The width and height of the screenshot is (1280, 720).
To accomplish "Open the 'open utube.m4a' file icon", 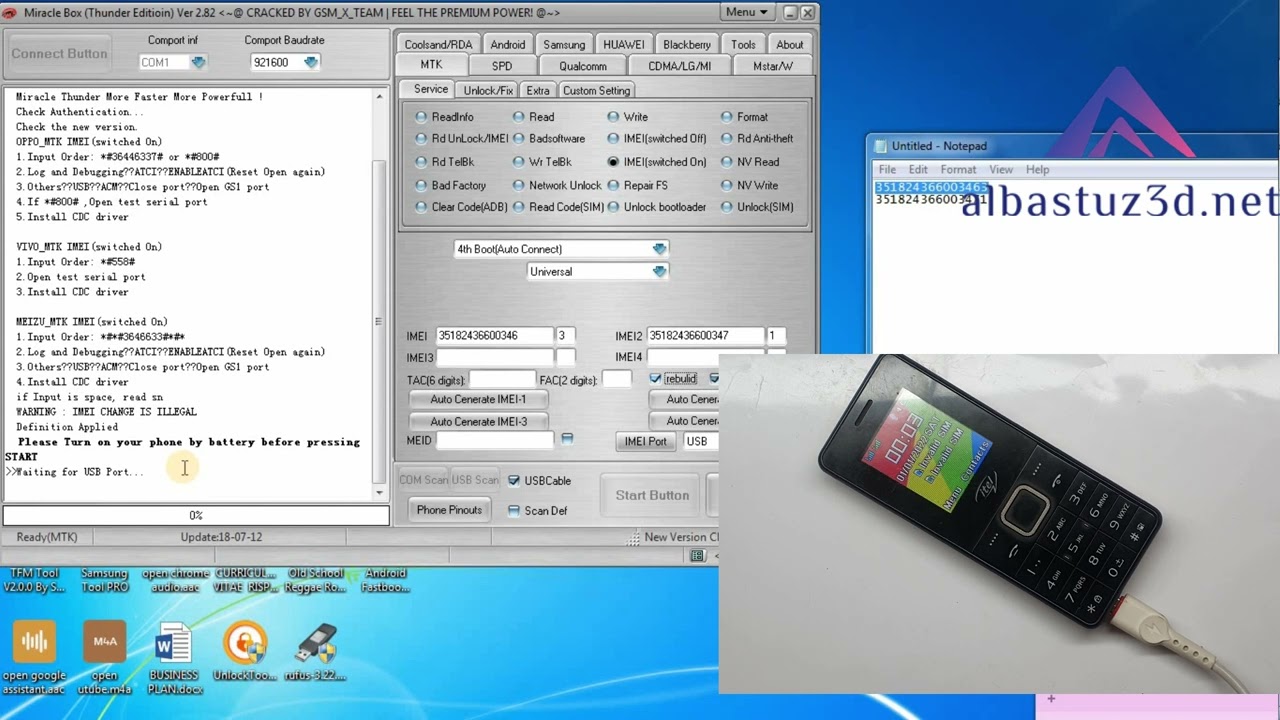I will [x=104, y=657].
